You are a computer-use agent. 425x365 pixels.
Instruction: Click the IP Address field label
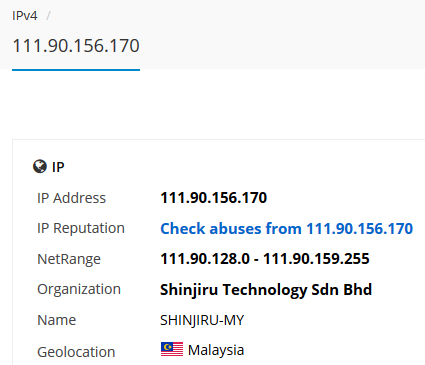[71, 198]
